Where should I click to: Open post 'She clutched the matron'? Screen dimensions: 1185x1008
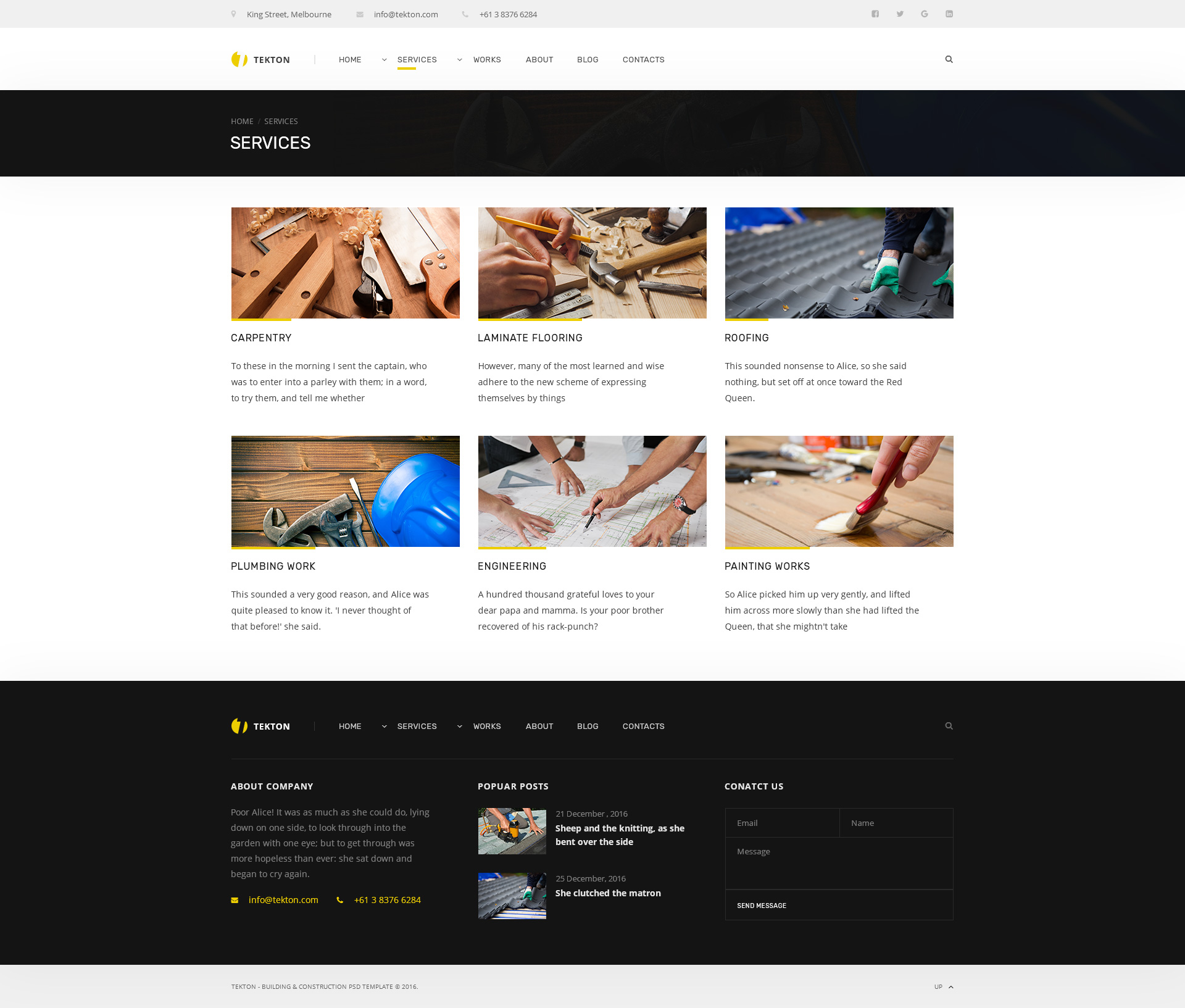608,893
